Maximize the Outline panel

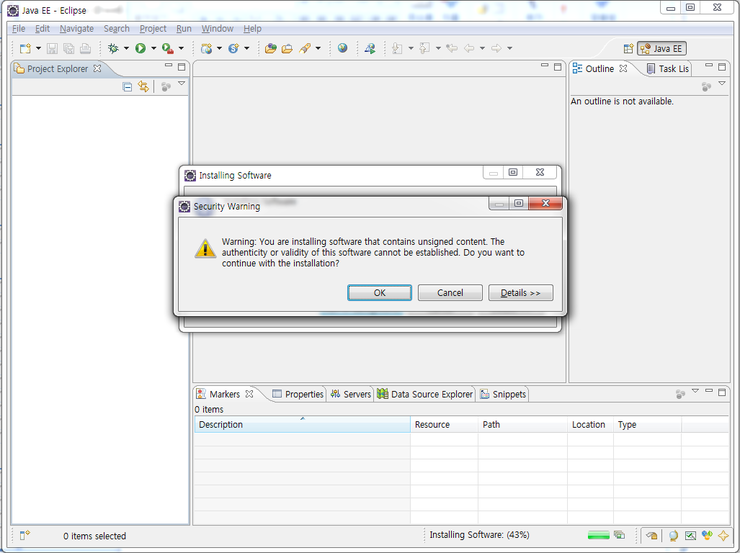pyautogui.click(x=722, y=67)
